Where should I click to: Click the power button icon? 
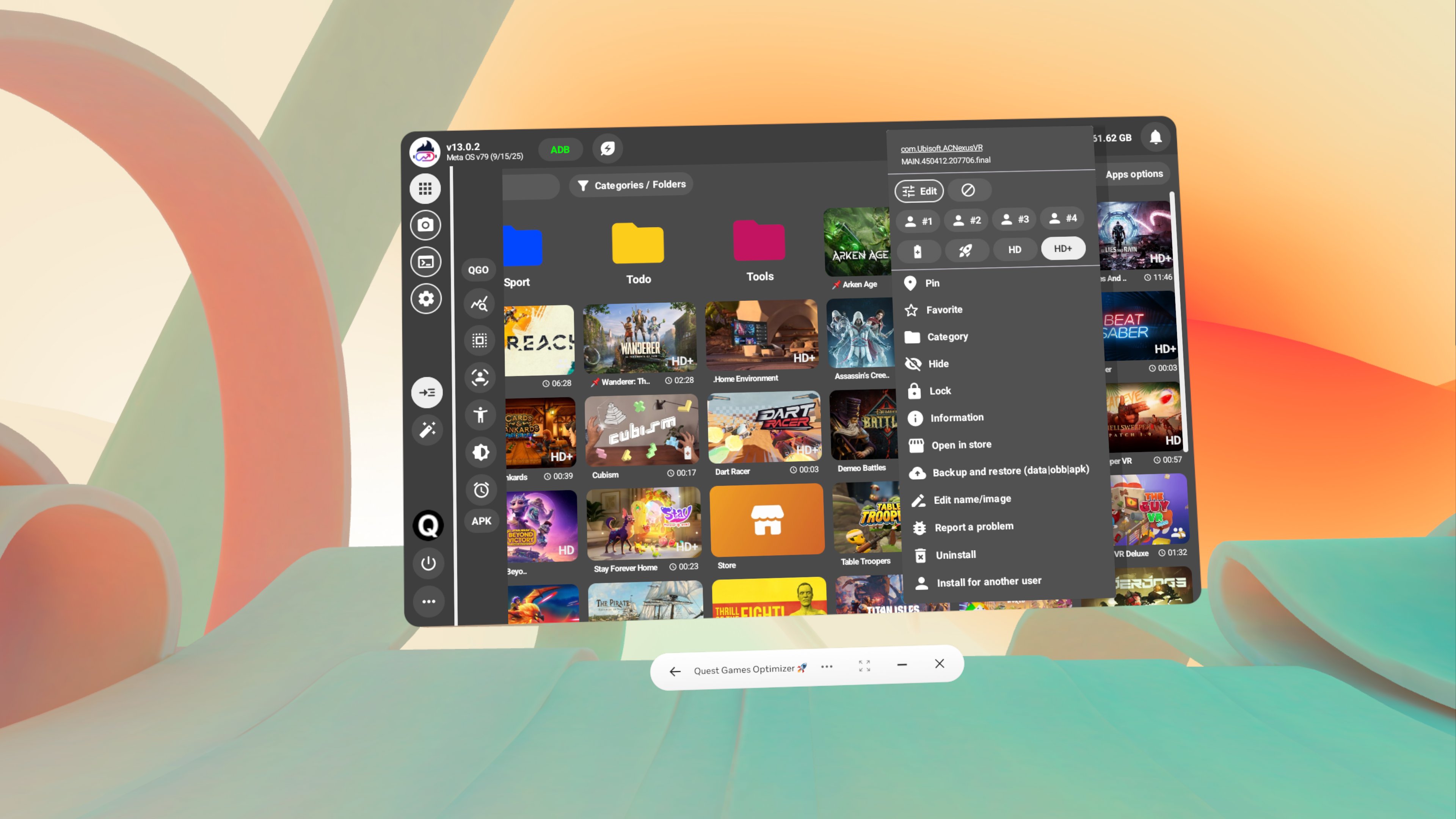click(x=428, y=563)
